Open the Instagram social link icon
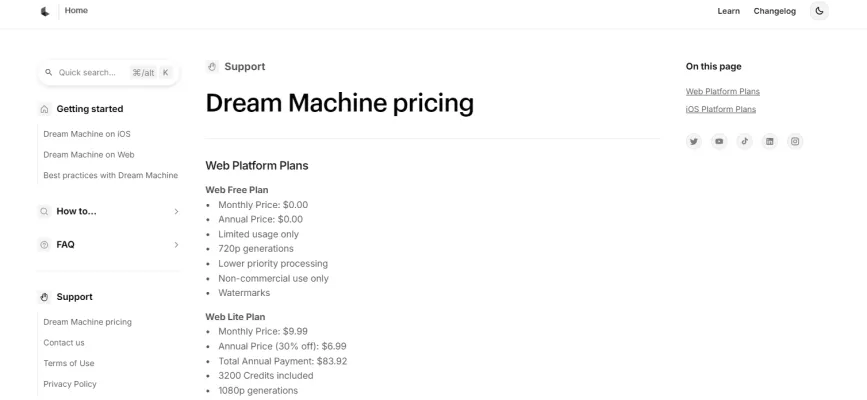The image size is (867, 400). click(796, 141)
